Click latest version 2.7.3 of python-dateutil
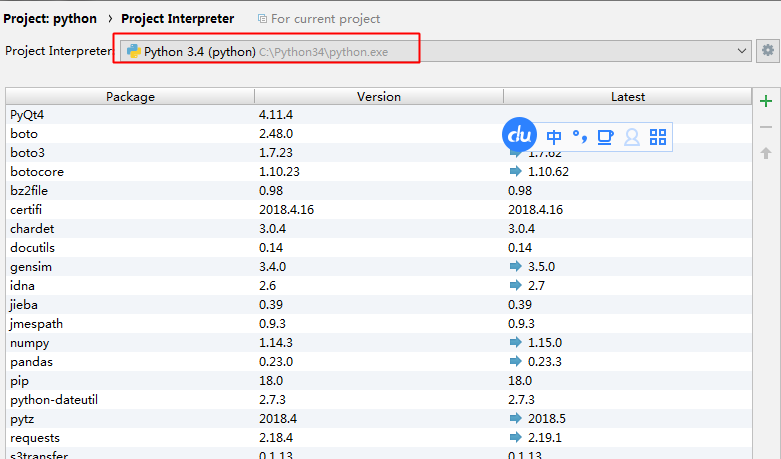This screenshot has height=459, width=781. (x=521, y=400)
